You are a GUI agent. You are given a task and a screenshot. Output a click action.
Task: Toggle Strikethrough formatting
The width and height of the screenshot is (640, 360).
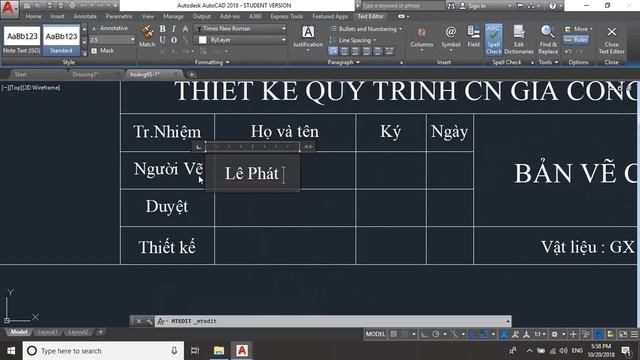point(185,29)
